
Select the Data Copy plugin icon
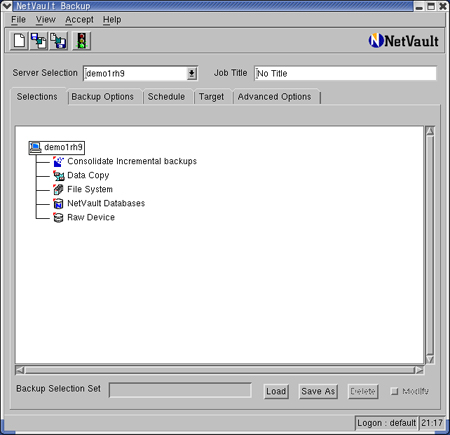(58, 175)
